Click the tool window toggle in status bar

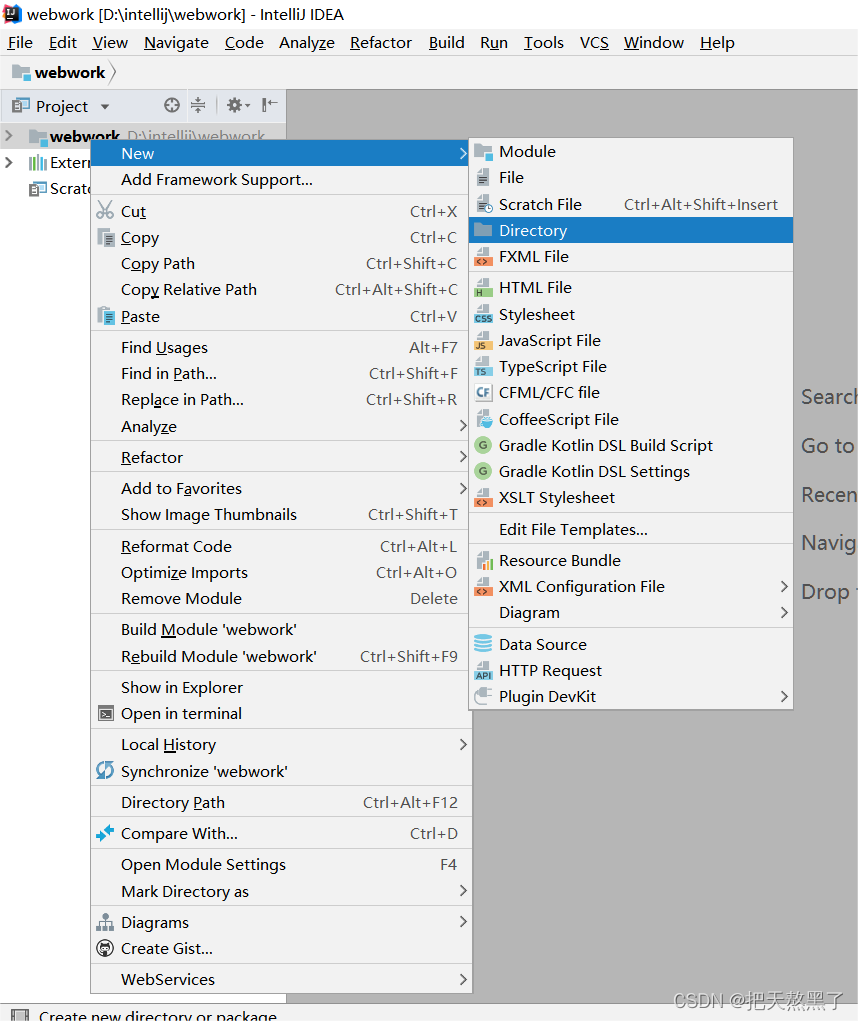coord(20,1014)
